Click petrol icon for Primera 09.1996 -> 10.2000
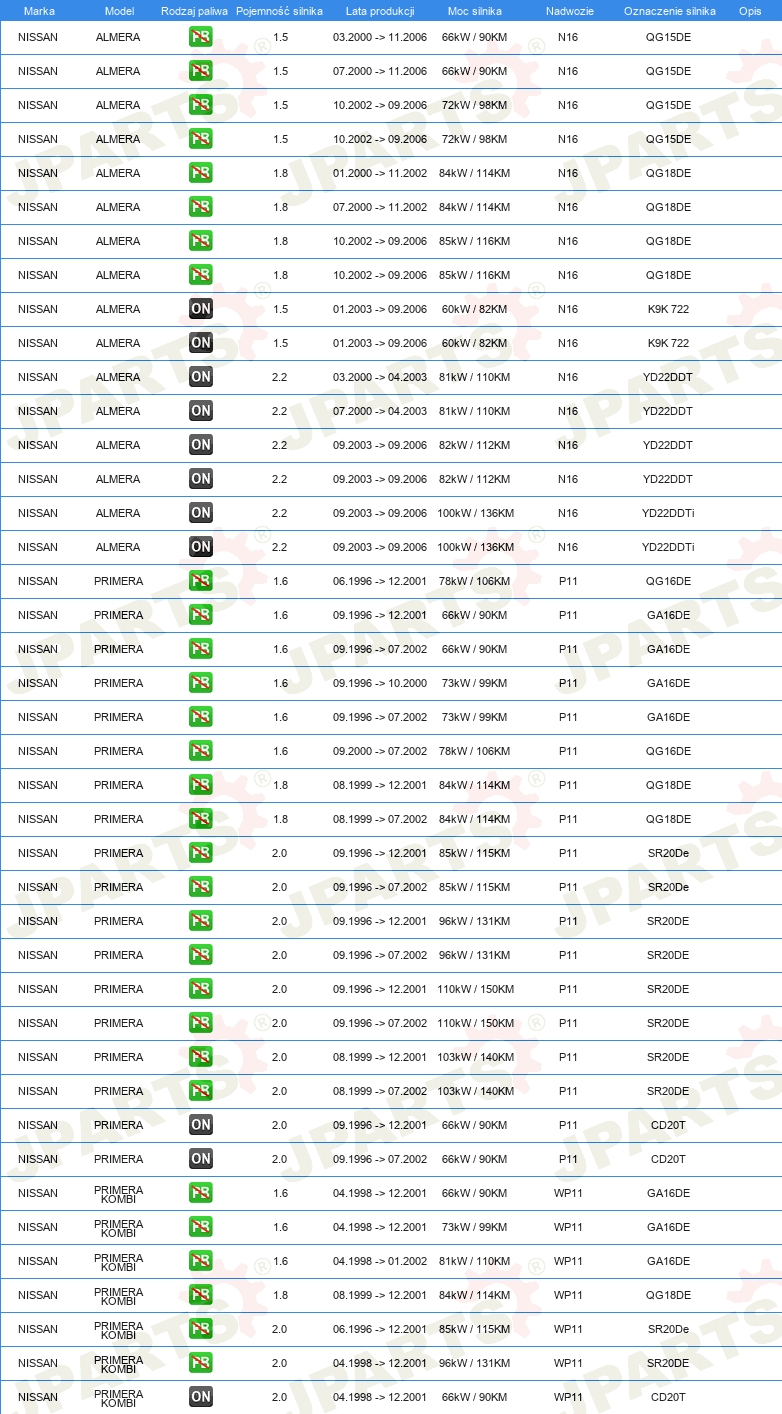 [201, 683]
